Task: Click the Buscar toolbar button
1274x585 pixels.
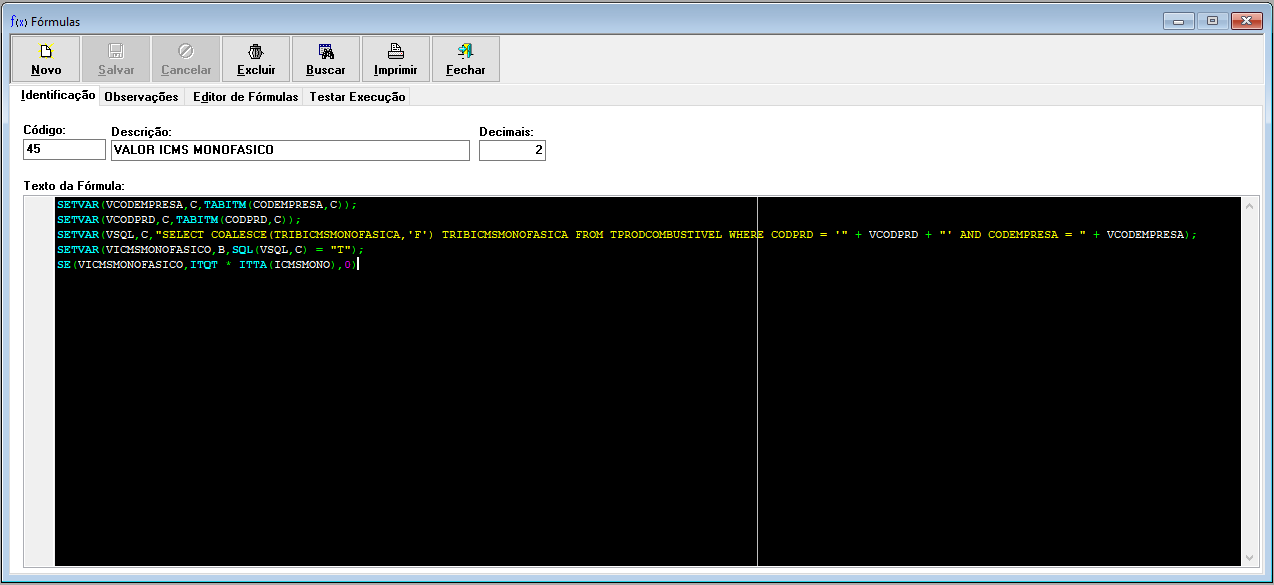Action: tap(326, 59)
